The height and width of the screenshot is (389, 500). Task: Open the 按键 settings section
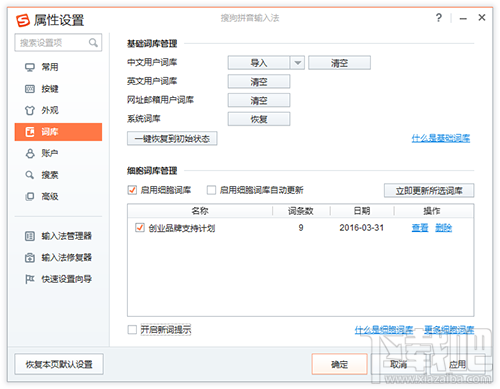tap(58, 89)
